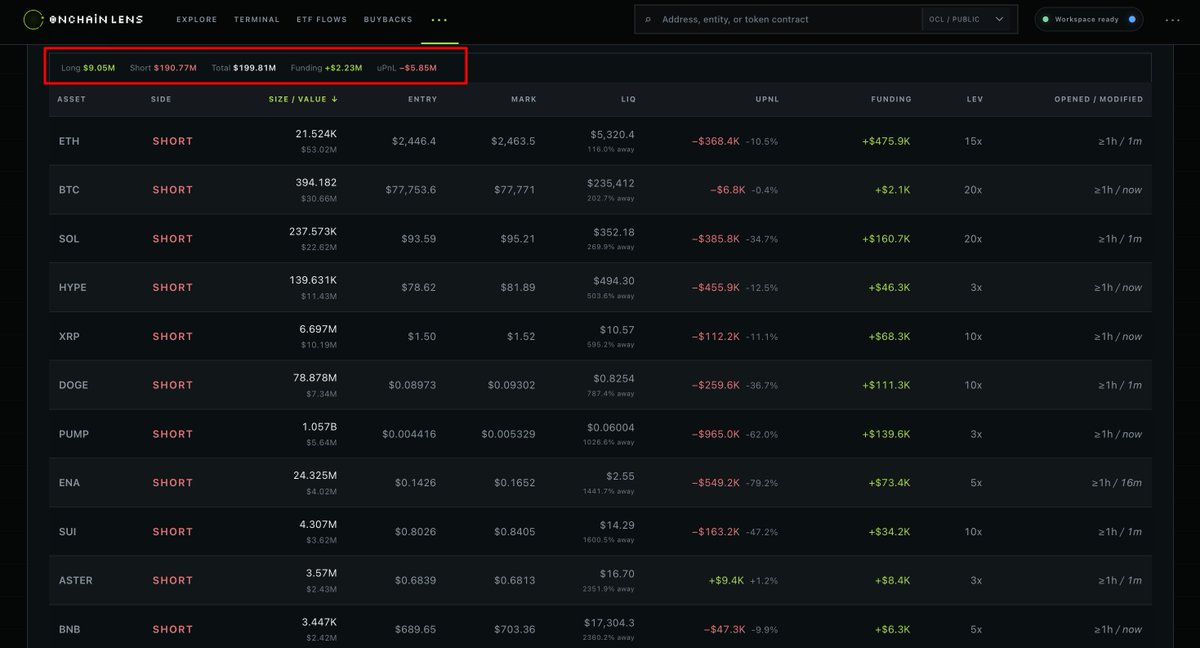Open the OCL / PUBLIC dropdown
The image size is (1200, 648).
pos(969,19)
